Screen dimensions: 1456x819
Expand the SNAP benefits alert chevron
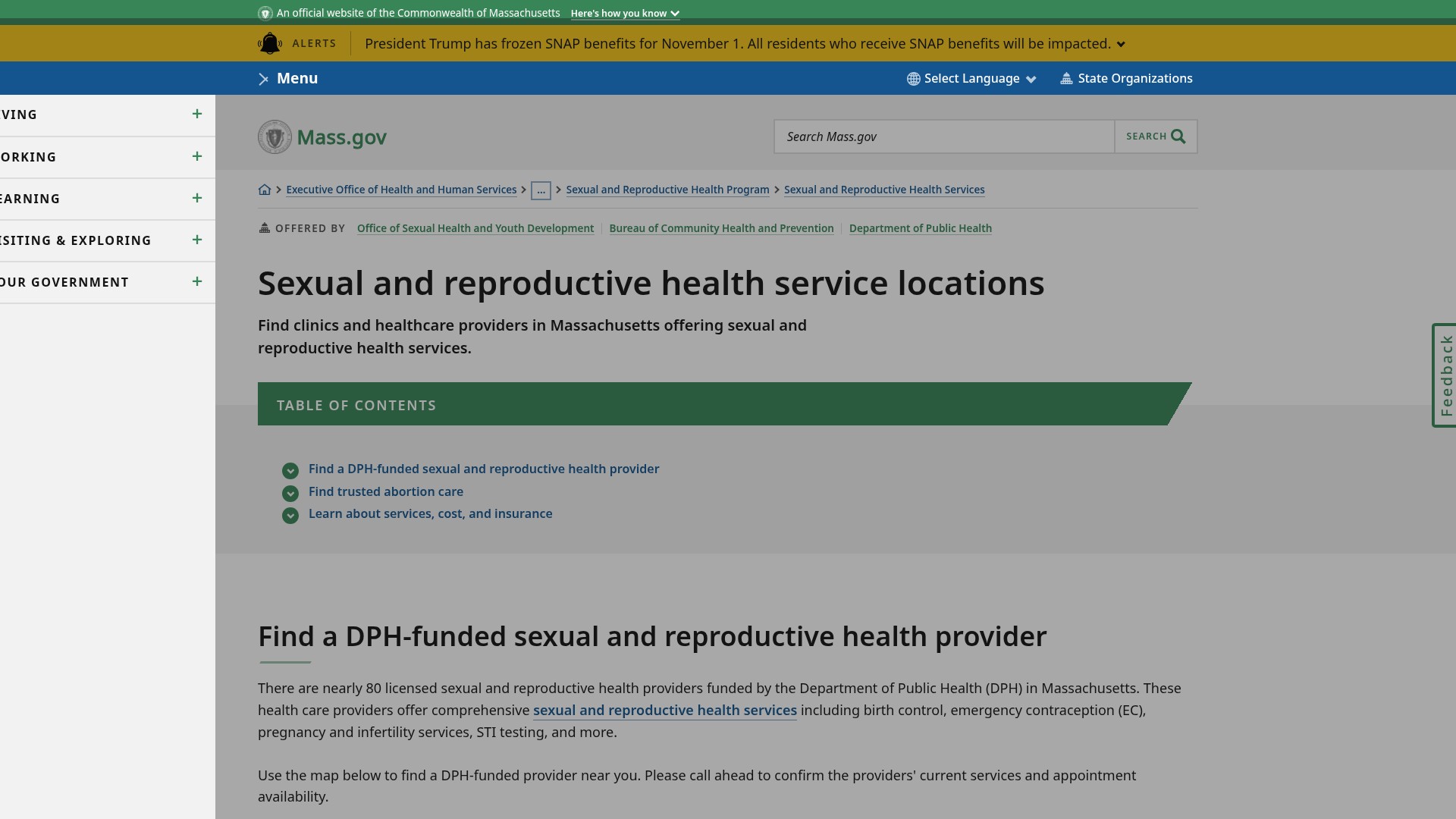tap(1121, 44)
